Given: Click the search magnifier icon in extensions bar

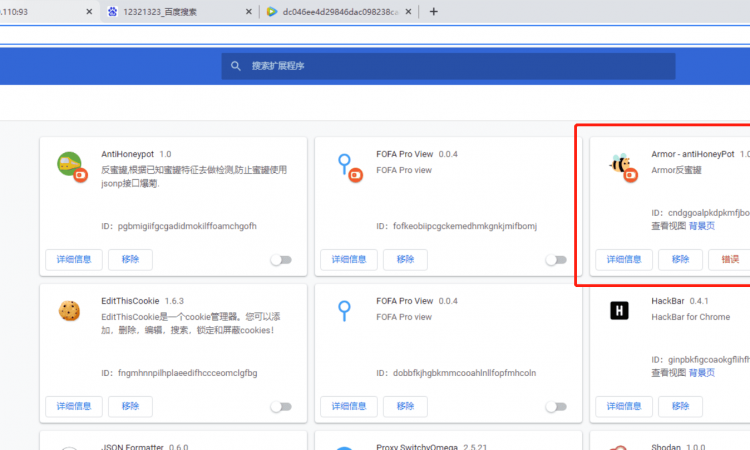Looking at the screenshot, I should click(235, 66).
